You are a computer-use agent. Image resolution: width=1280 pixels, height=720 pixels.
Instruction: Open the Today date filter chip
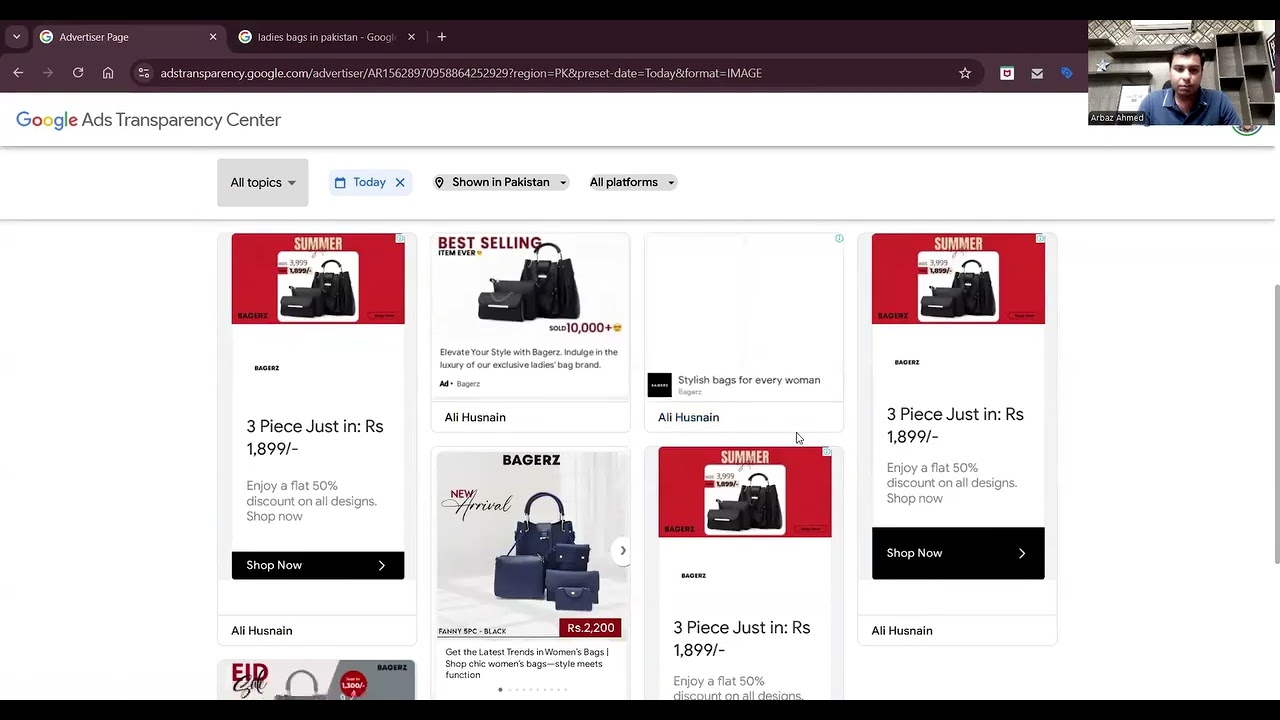tap(369, 182)
